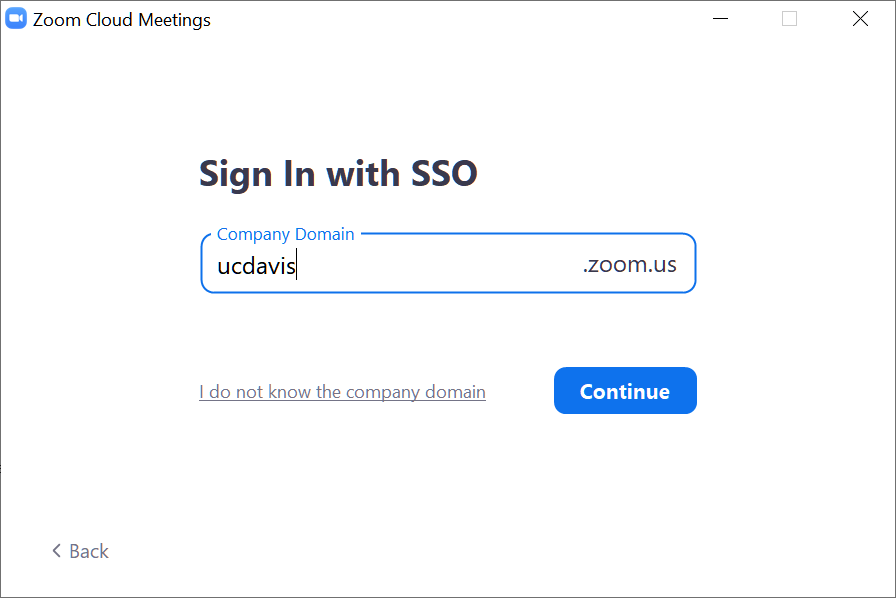The width and height of the screenshot is (896, 598).
Task: Click the word "SSO" in the heading
Action: [445, 174]
